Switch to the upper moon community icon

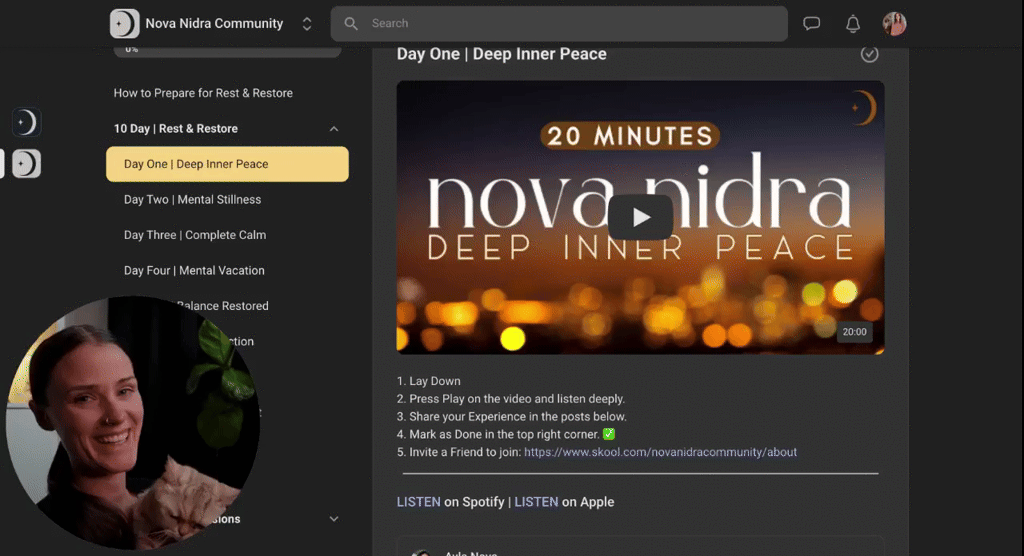(26, 122)
